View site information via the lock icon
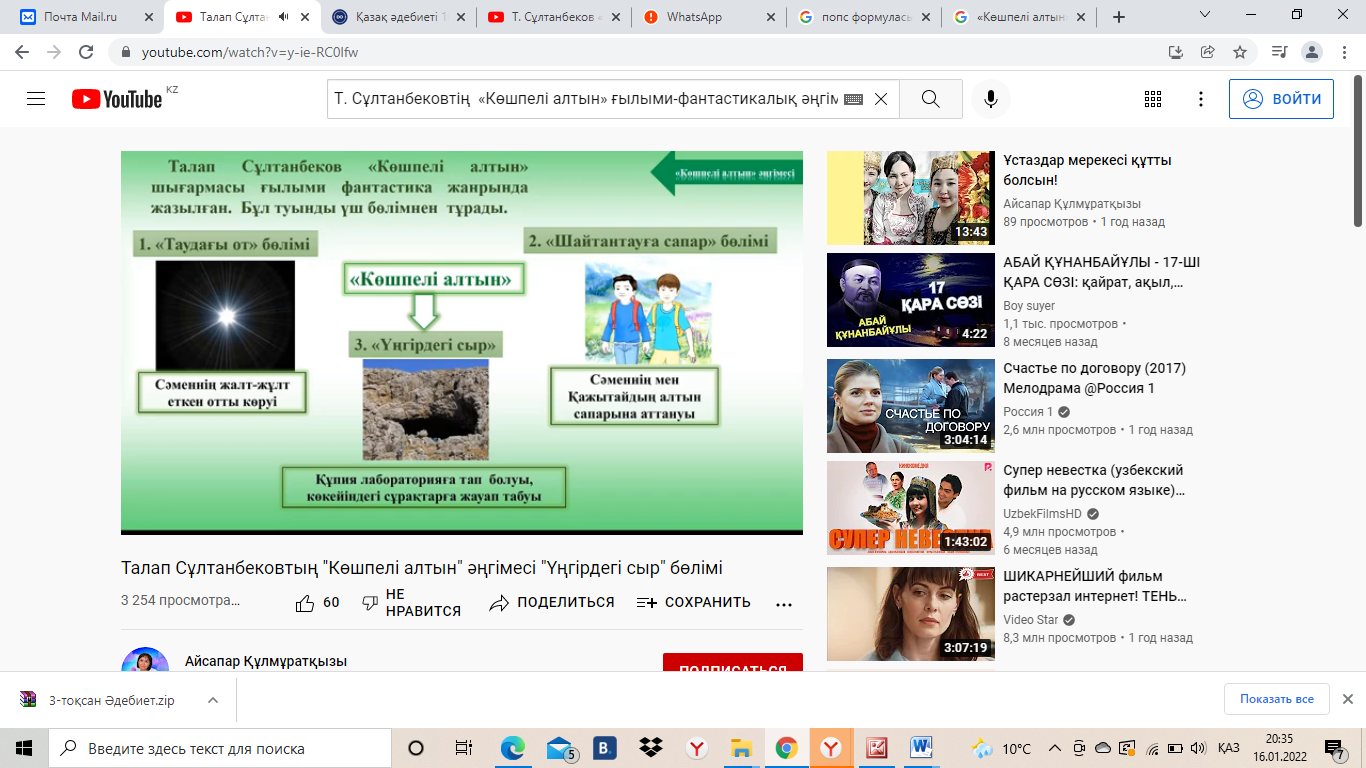Screen dimensions: 1366x768 pos(126,52)
